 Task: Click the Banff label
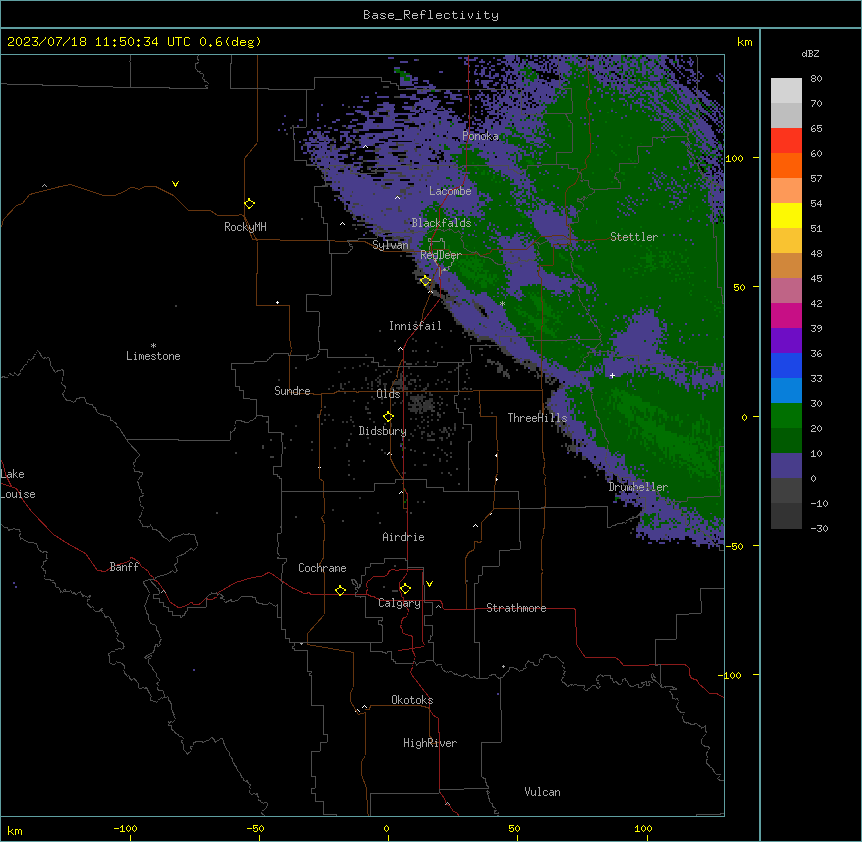point(124,567)
